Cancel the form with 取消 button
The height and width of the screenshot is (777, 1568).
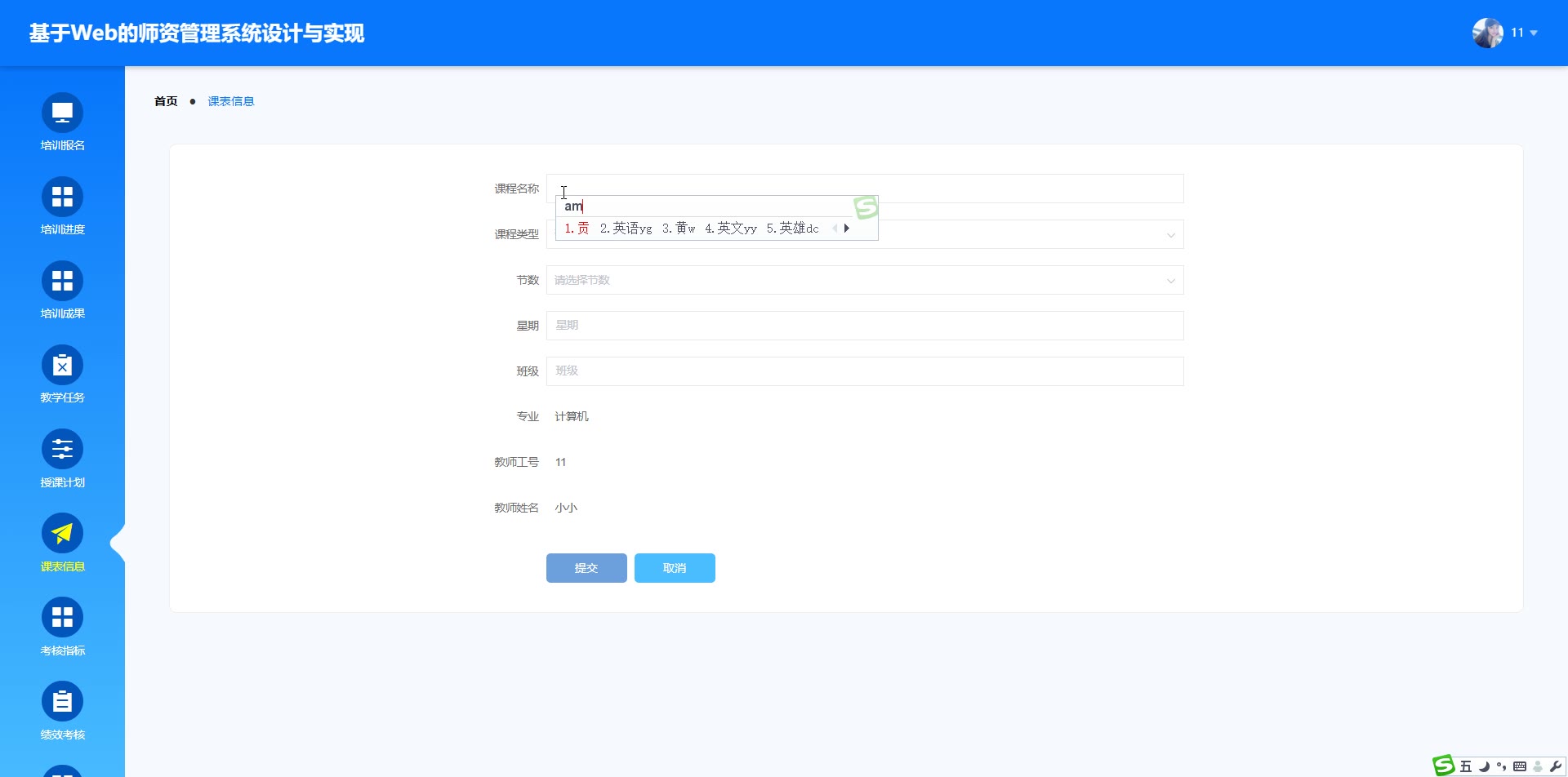pyautogui.click(x=675, y=568)
